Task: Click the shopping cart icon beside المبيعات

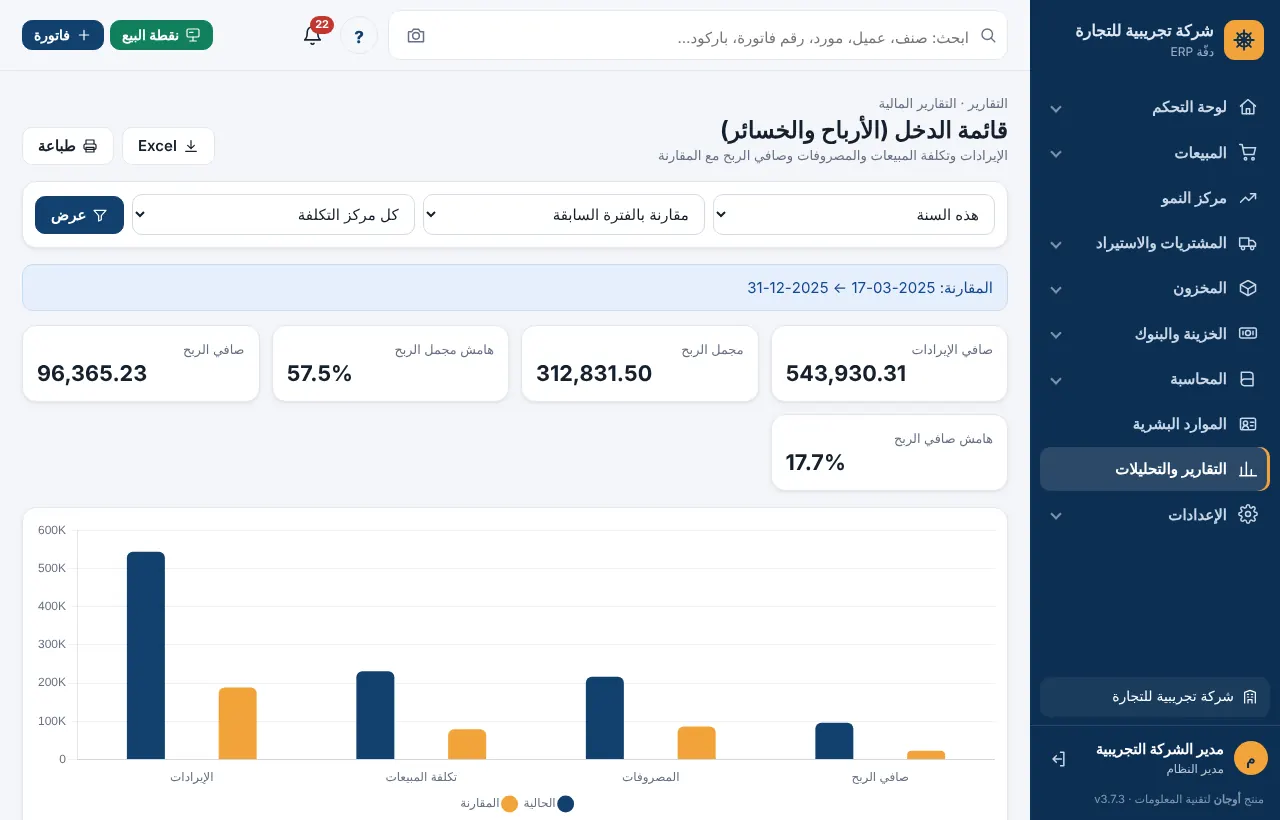Action: tap(1247, 153)
